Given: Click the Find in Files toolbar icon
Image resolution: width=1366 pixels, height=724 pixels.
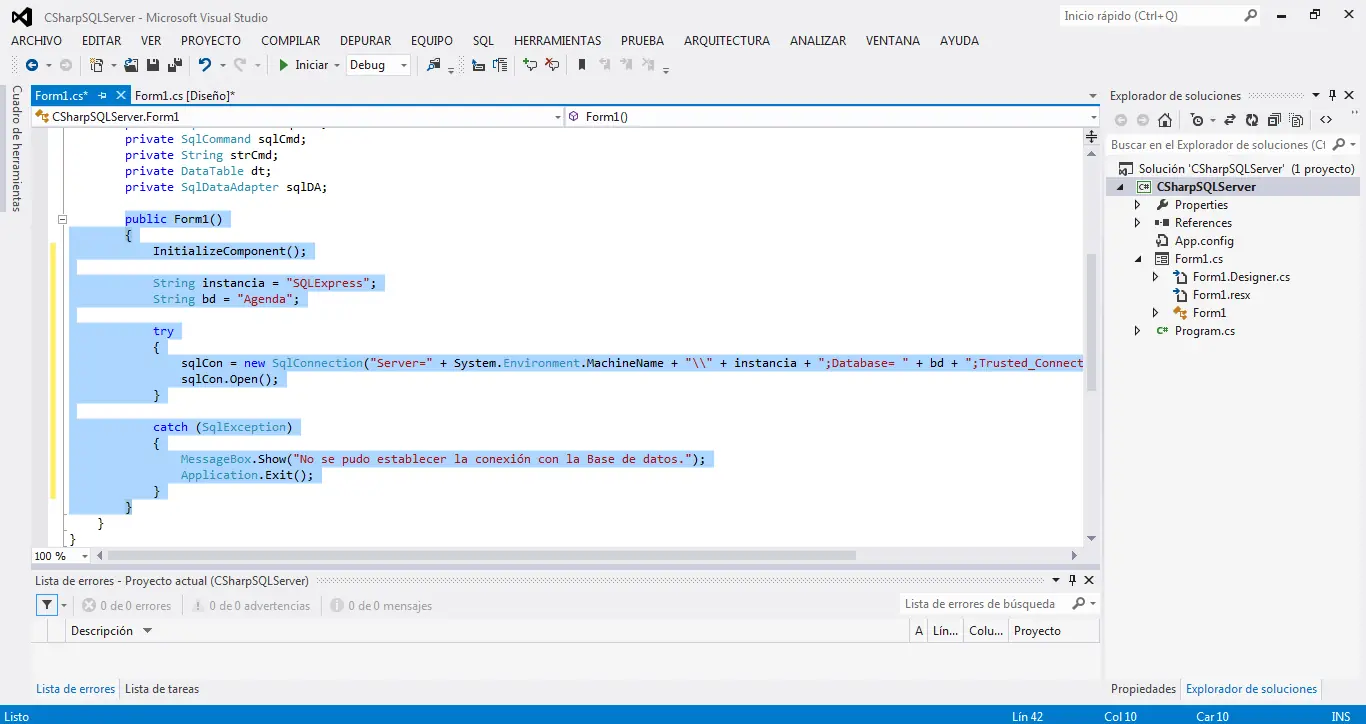Looking at the screenshot, I should click(433, 65).
